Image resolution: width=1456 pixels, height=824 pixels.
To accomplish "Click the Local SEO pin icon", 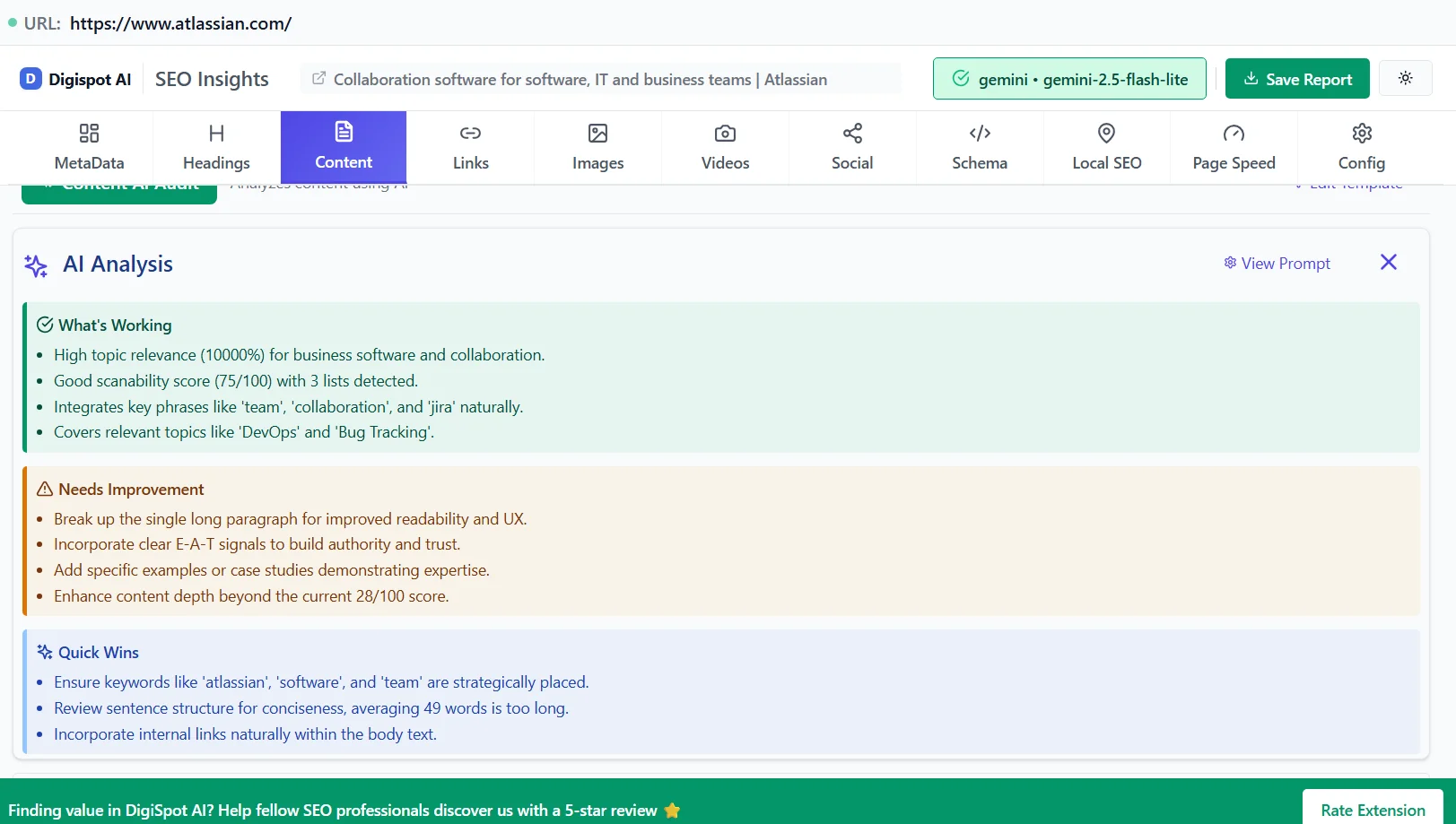I will click(1106, 133).
